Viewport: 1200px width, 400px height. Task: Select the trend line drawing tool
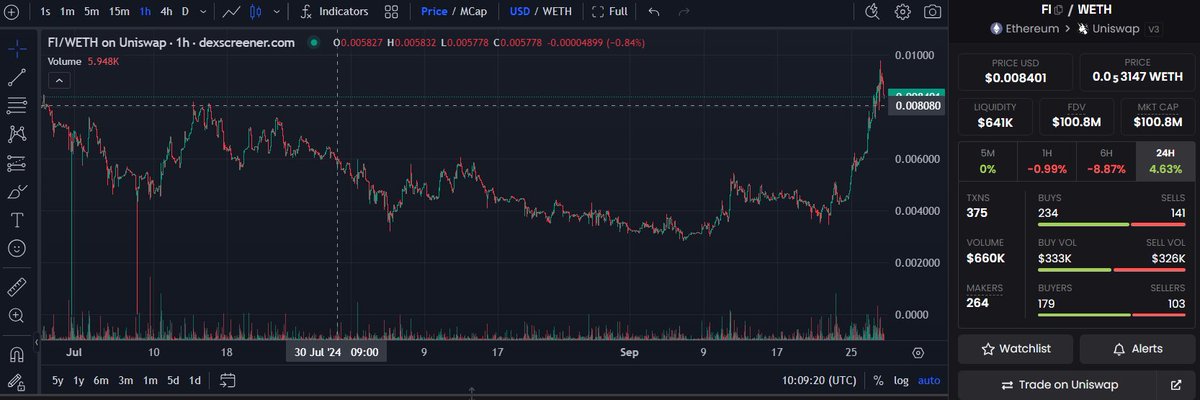[x=16, y=76]
